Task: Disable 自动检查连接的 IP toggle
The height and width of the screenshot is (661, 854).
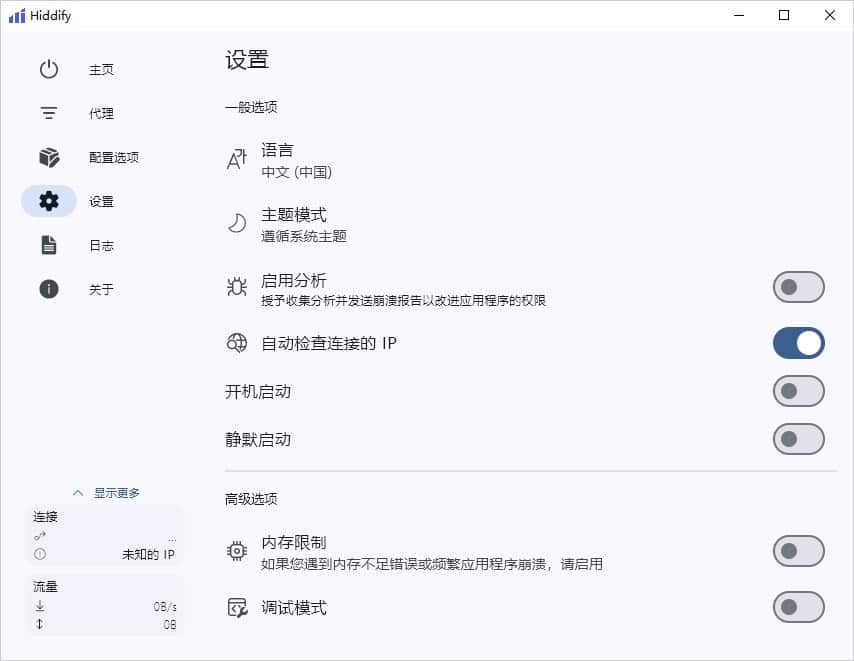Action: pyautogui.click(x=799, y=343)
